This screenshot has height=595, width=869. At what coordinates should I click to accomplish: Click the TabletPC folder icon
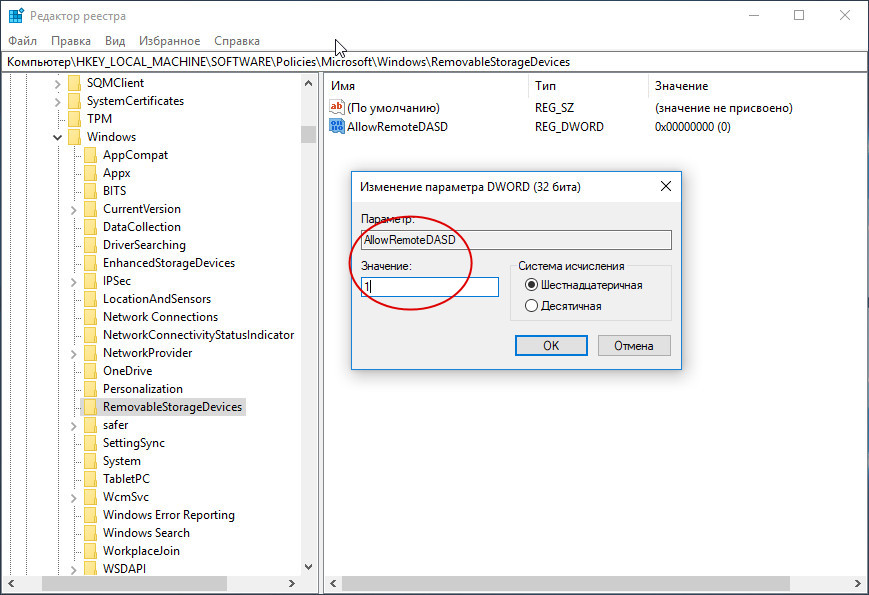[x=90, y=479]
